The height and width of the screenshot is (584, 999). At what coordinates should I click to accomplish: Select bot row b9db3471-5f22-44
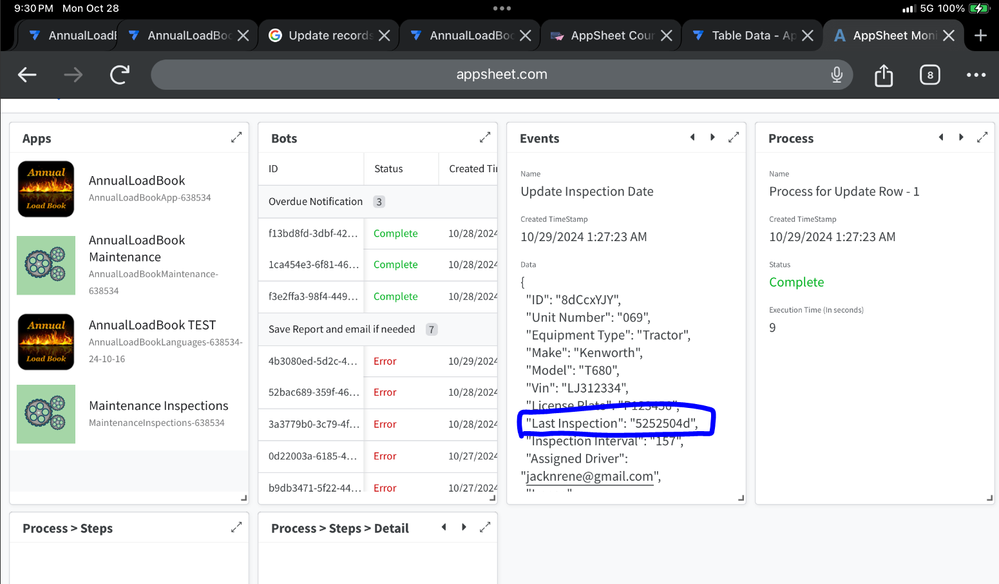(x=378, y=488)
